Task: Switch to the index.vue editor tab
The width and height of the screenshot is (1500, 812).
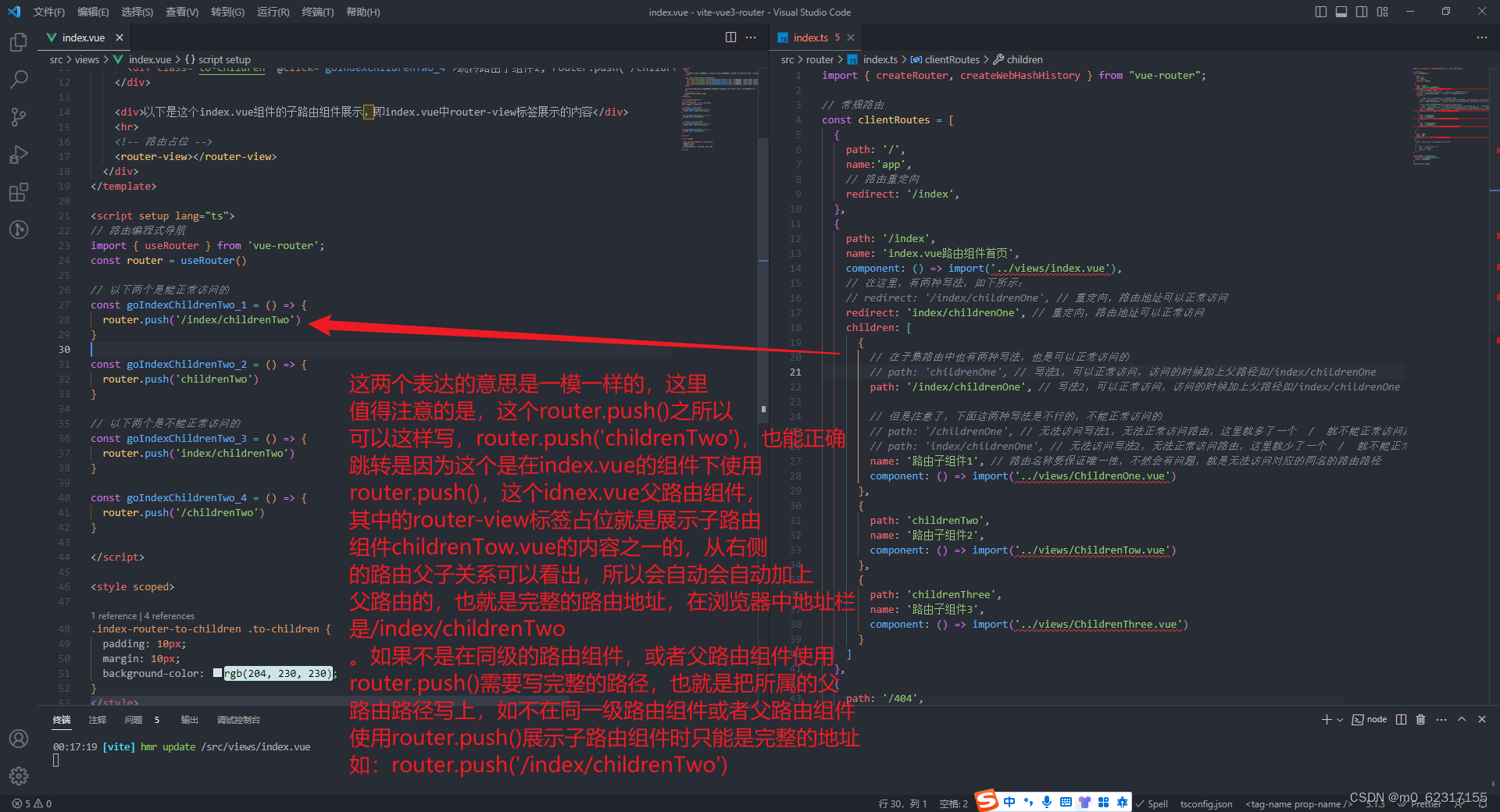Action: pyautogui.click(x=84, y=37)
